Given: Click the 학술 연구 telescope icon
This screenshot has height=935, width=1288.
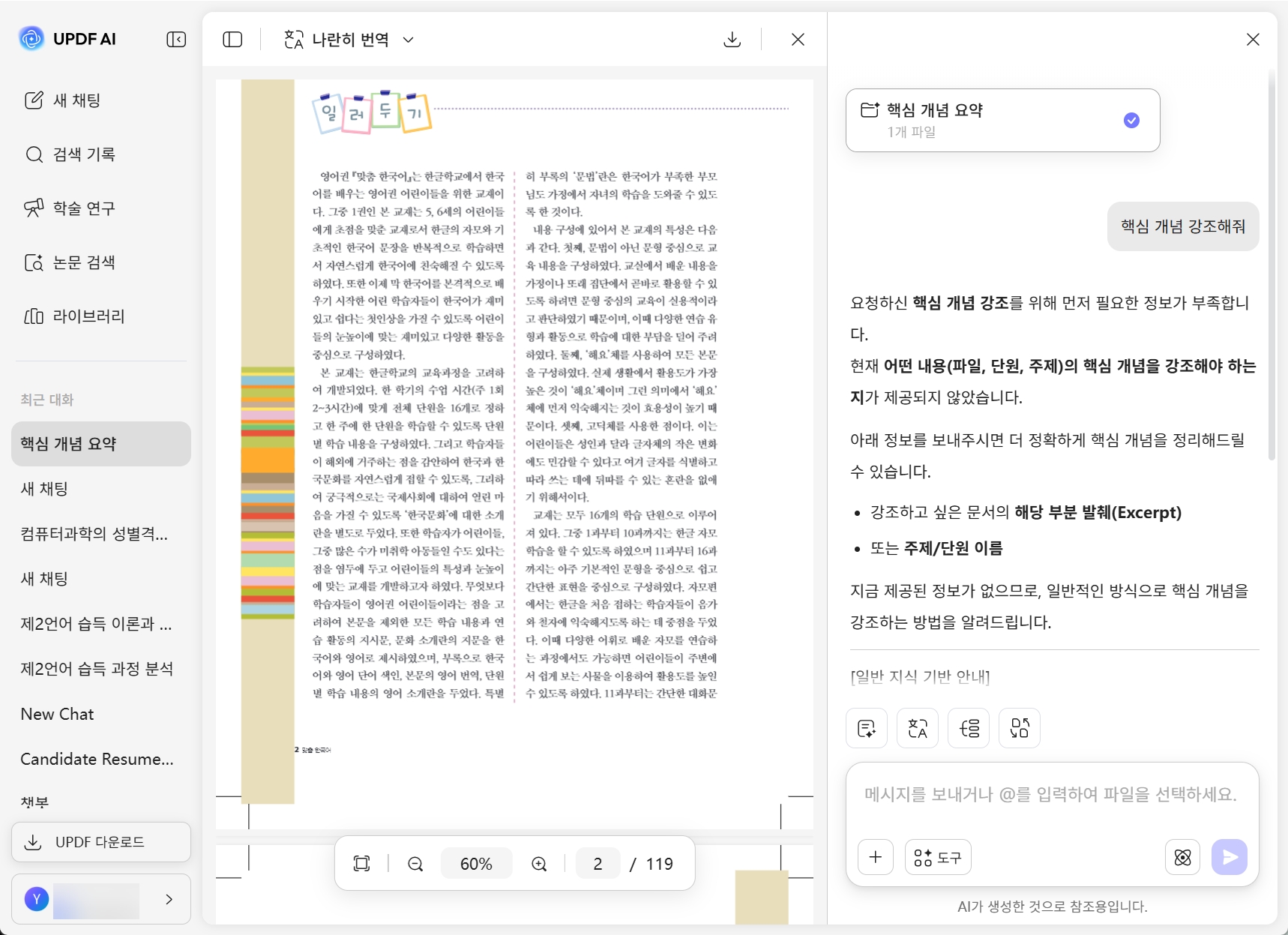Looking at the screenshot, I should 34,208.
